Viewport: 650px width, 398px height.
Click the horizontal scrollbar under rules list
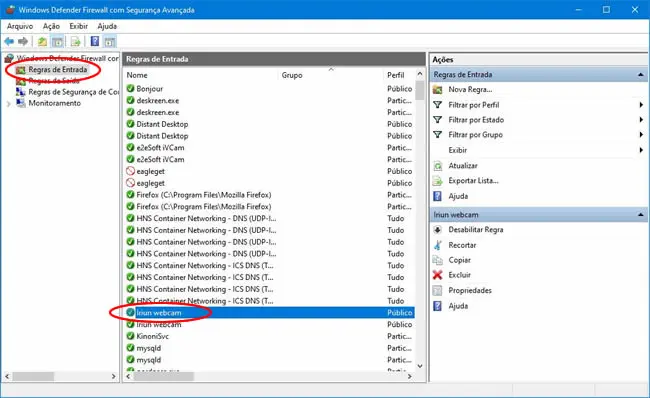point(268,376)
